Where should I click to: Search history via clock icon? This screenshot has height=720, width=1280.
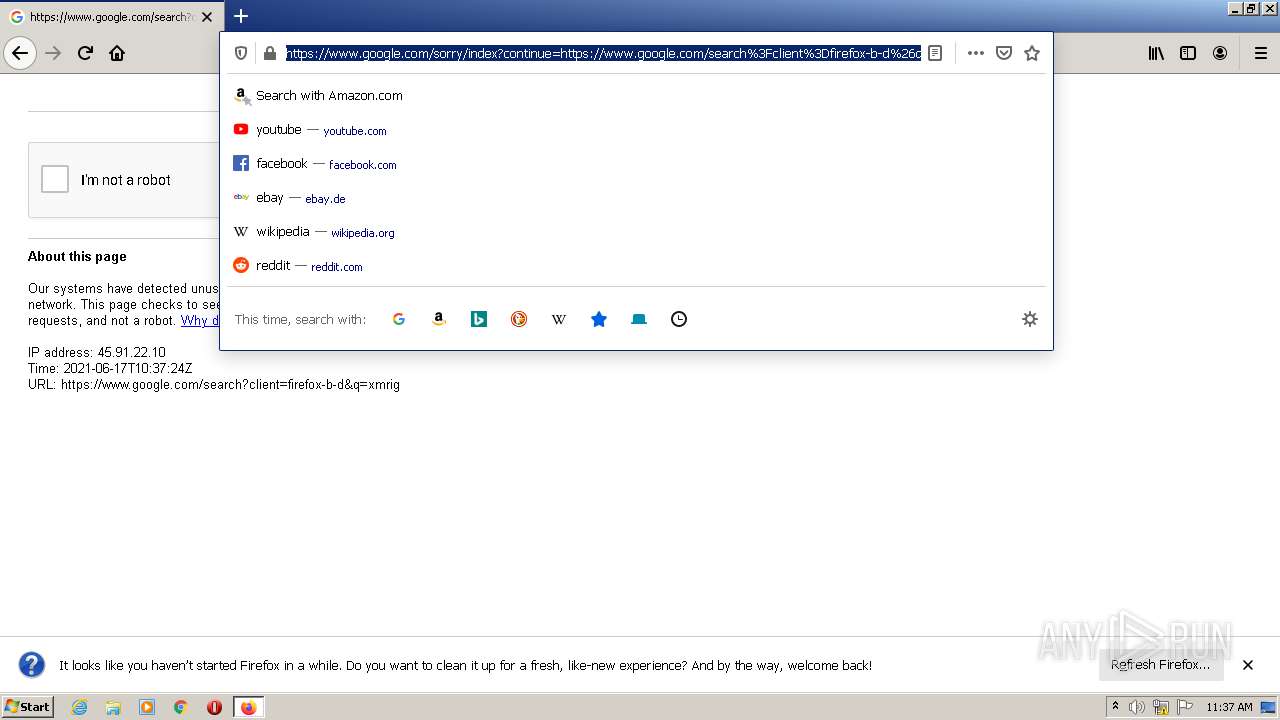pos(679,319)
